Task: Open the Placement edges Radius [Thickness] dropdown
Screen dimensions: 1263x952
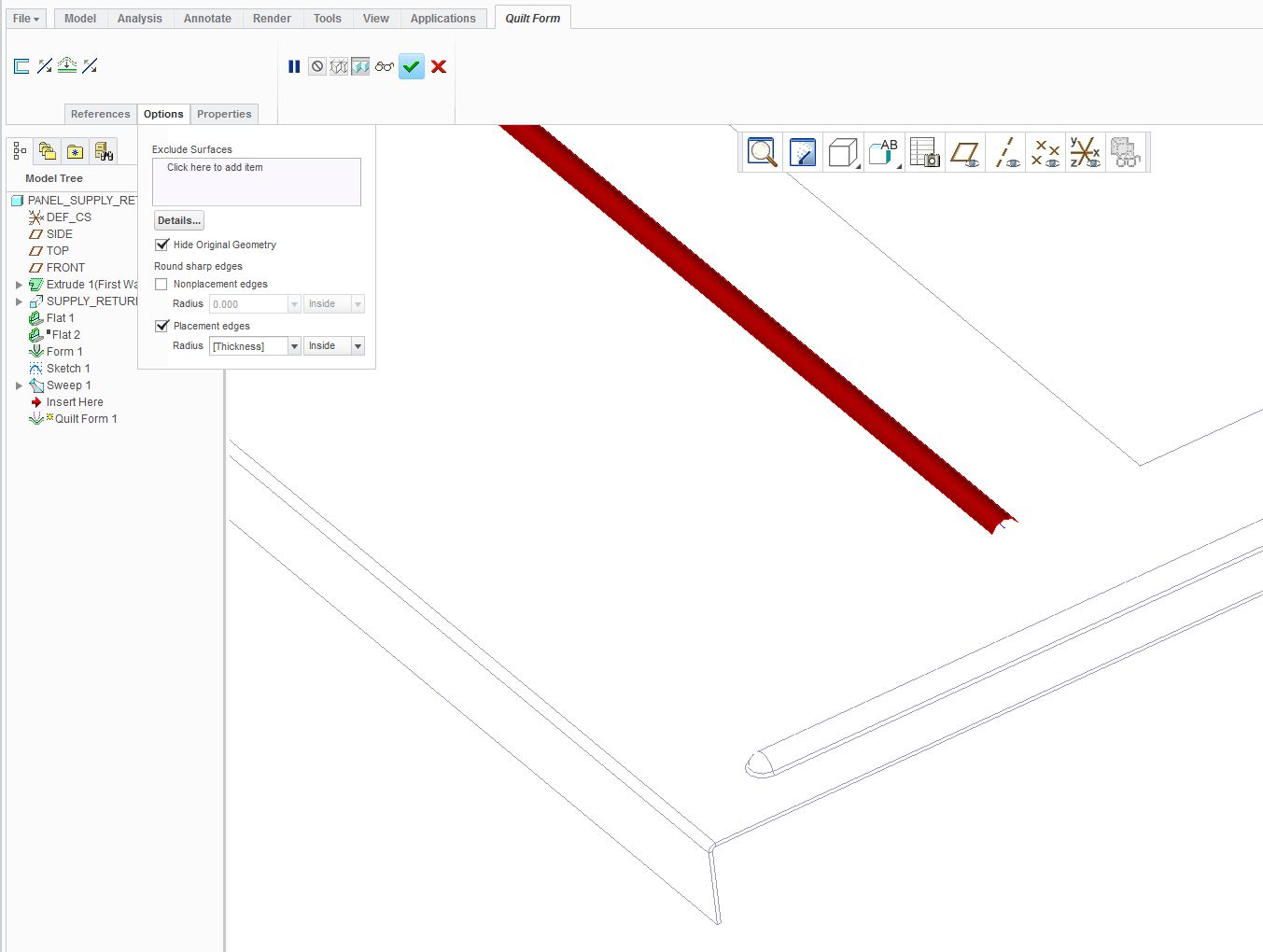Action: coord(294,346)
